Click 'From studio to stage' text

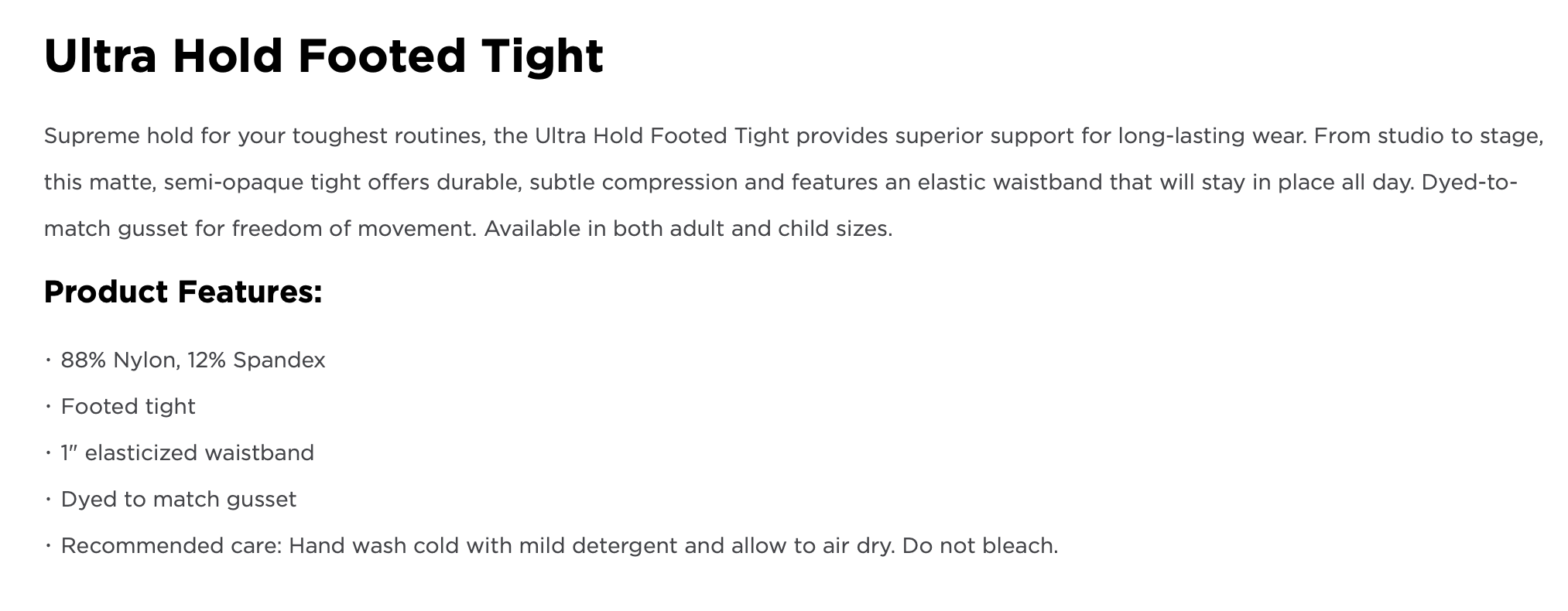(1429, 137)
